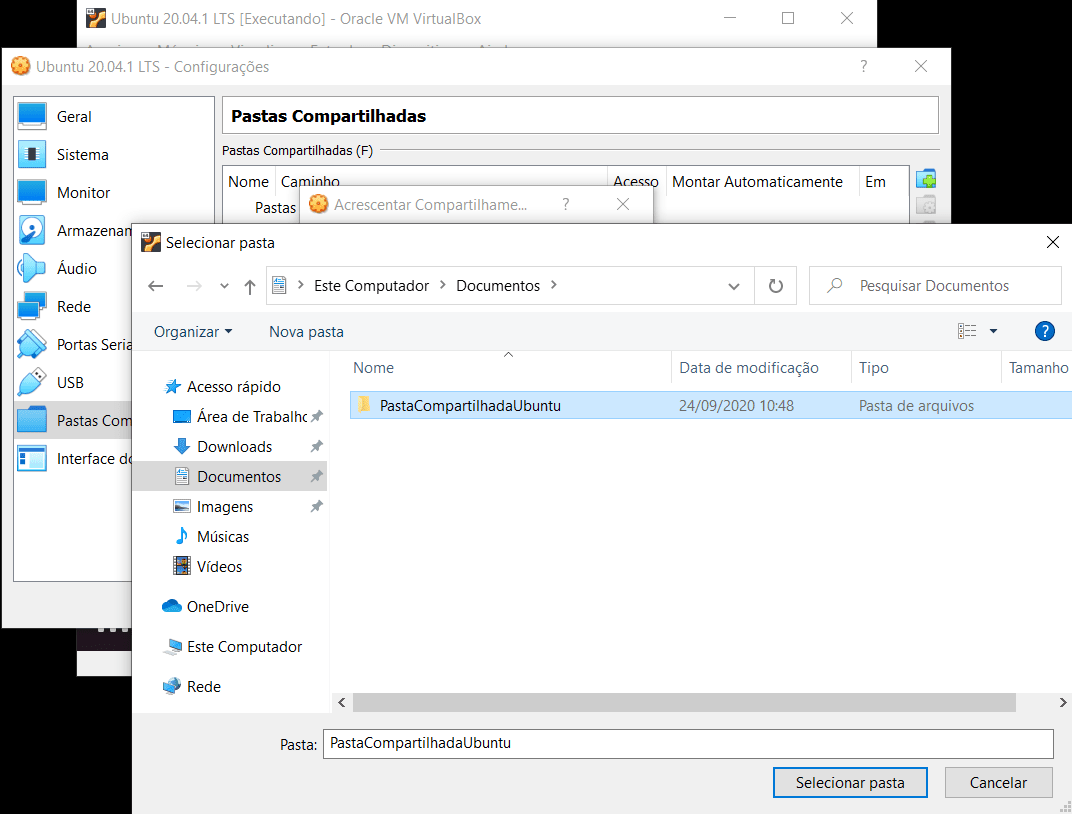Viewport: 1072px width, 814px height.
Task: Click Cancelar button
Action: point(998,783)
